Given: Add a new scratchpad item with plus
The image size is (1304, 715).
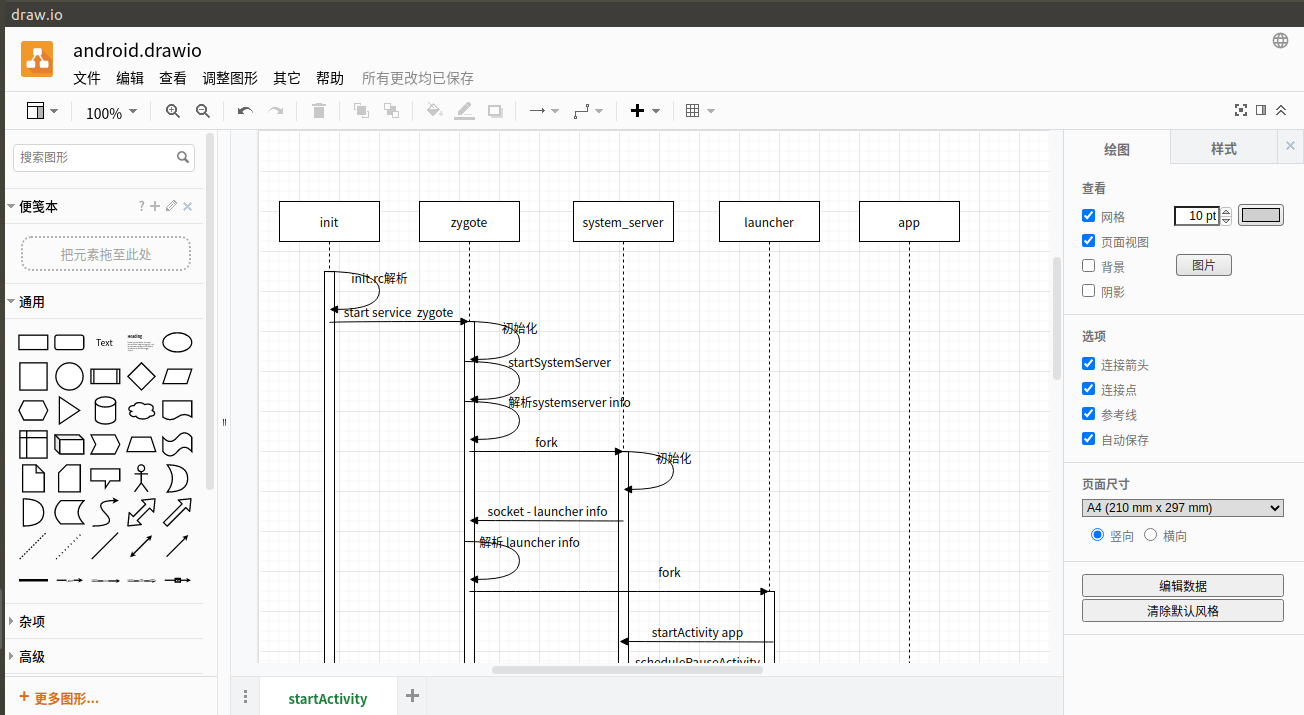Looking at the screenshot, I should 155,206.
